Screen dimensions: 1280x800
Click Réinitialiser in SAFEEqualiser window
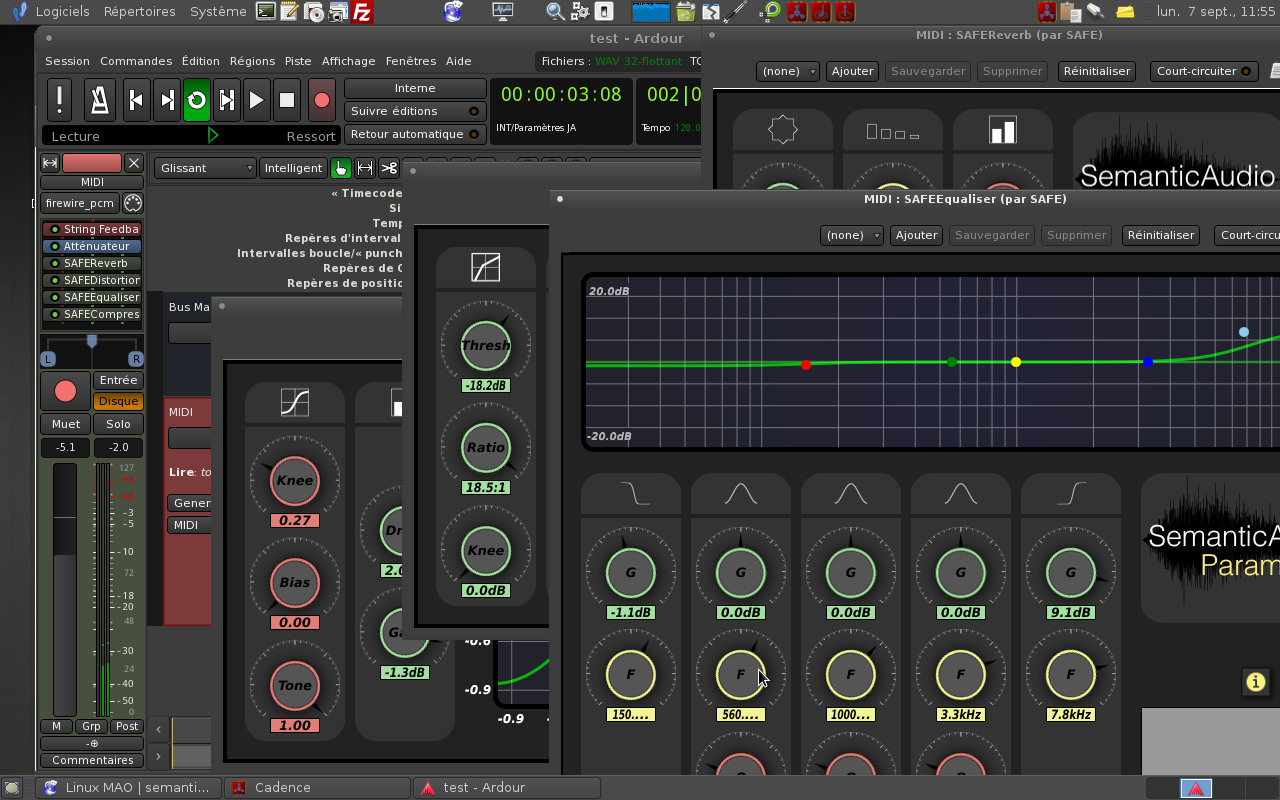point(1160,235)
